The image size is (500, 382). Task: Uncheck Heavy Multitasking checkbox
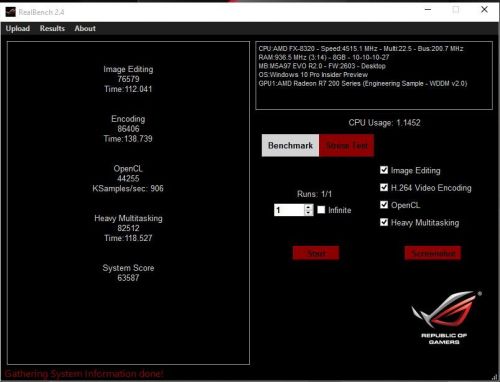(384, 222)
